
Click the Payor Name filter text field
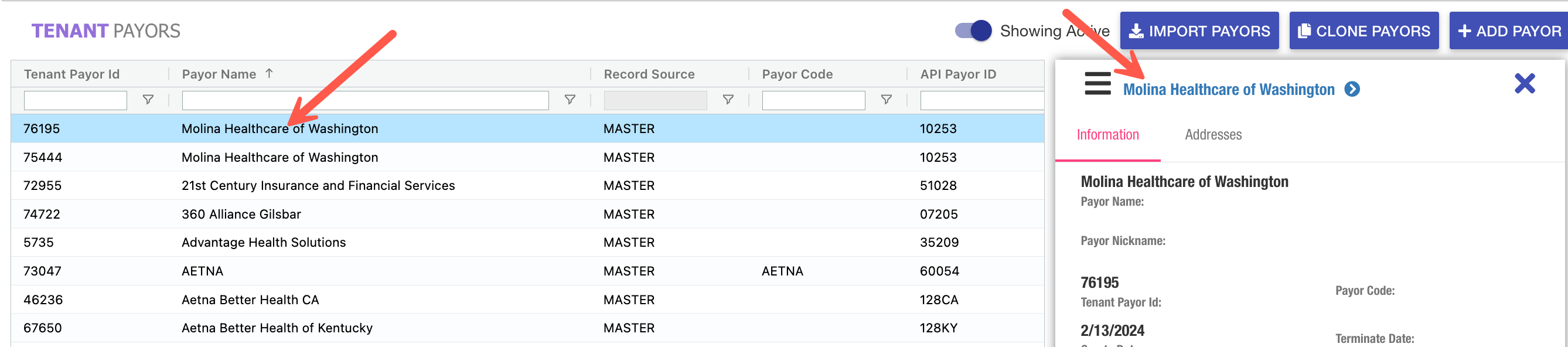(x=365, y=100)
